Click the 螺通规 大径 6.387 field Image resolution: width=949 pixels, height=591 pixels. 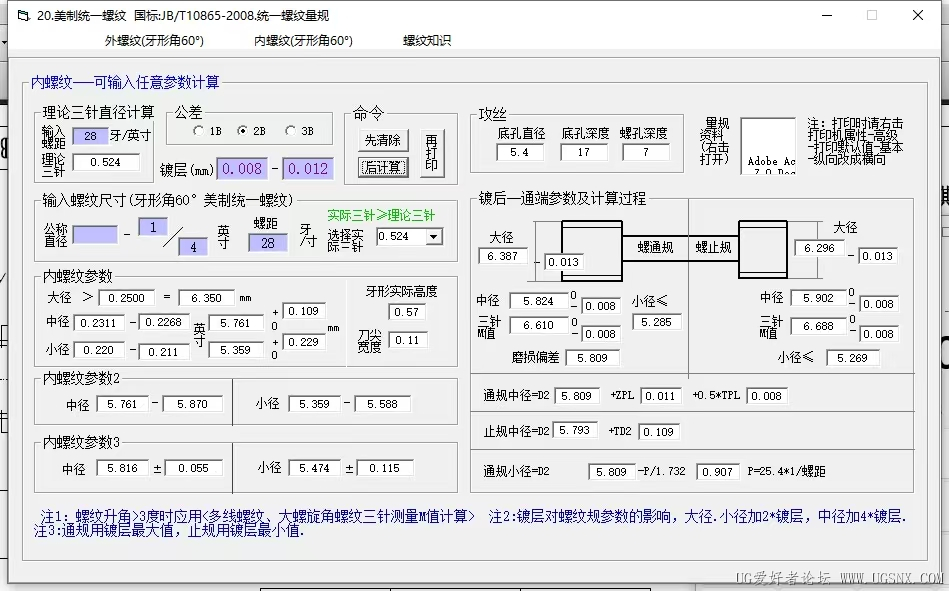[x=503, y=256]
